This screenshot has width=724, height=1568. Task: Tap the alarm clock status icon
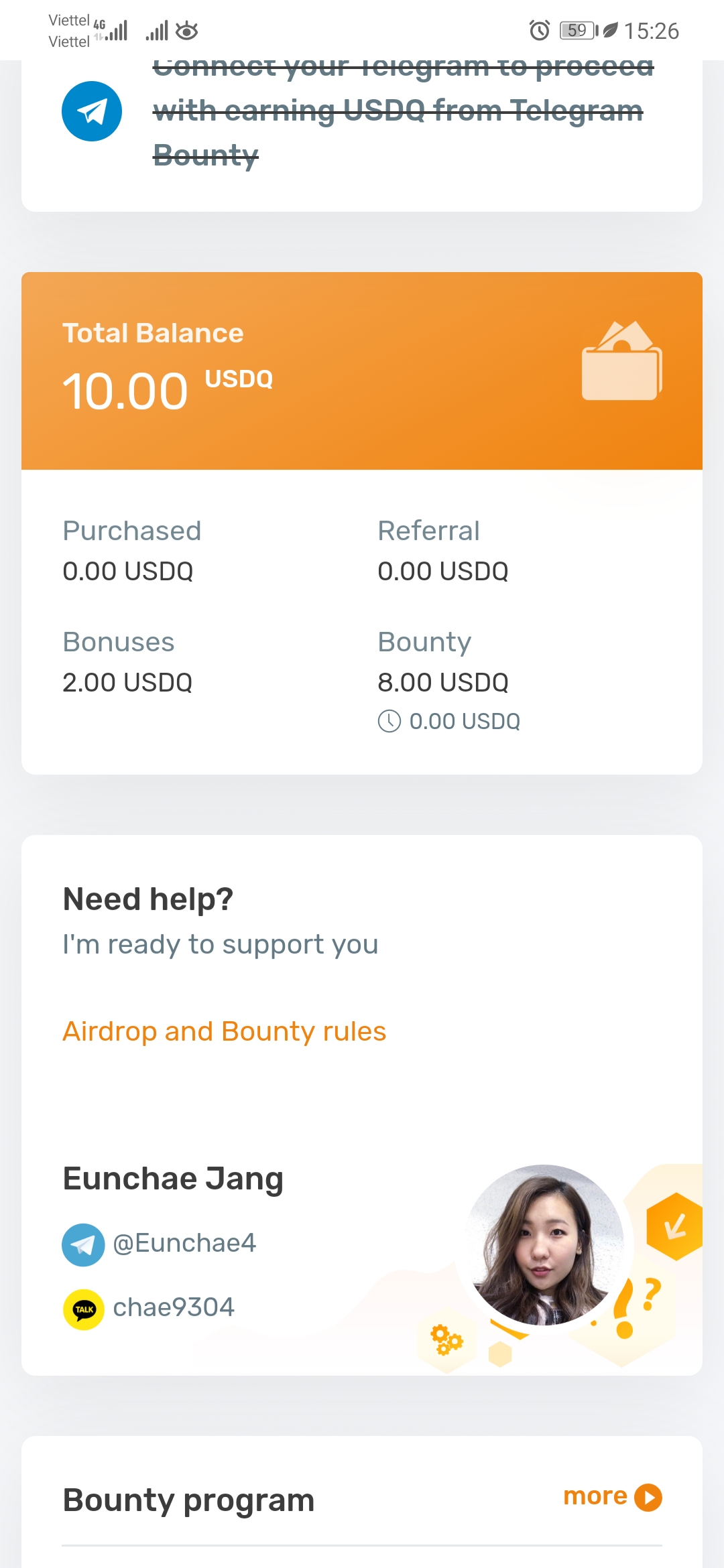pos(540,31)
